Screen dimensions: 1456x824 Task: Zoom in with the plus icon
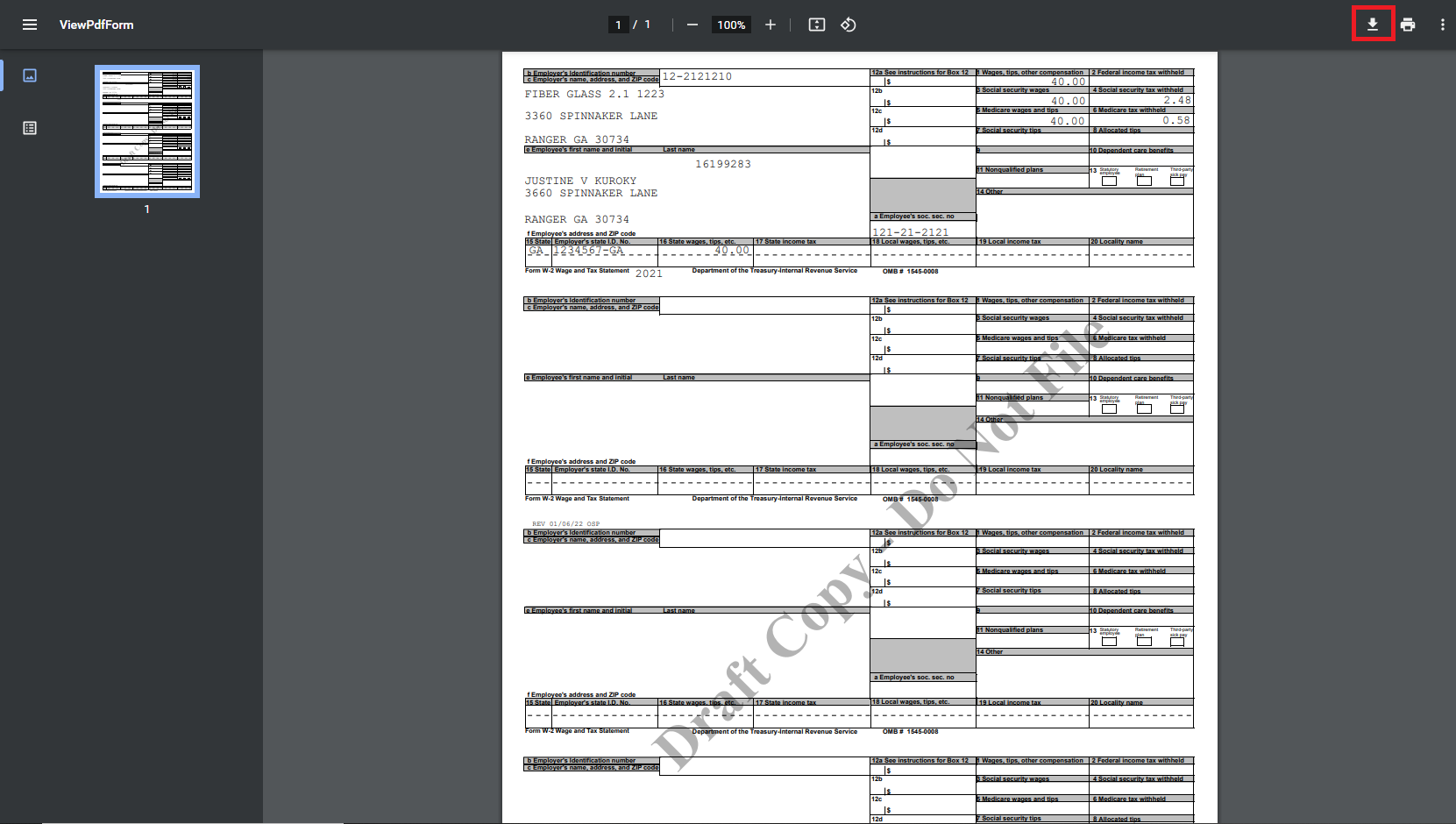[x=771, y=25]
